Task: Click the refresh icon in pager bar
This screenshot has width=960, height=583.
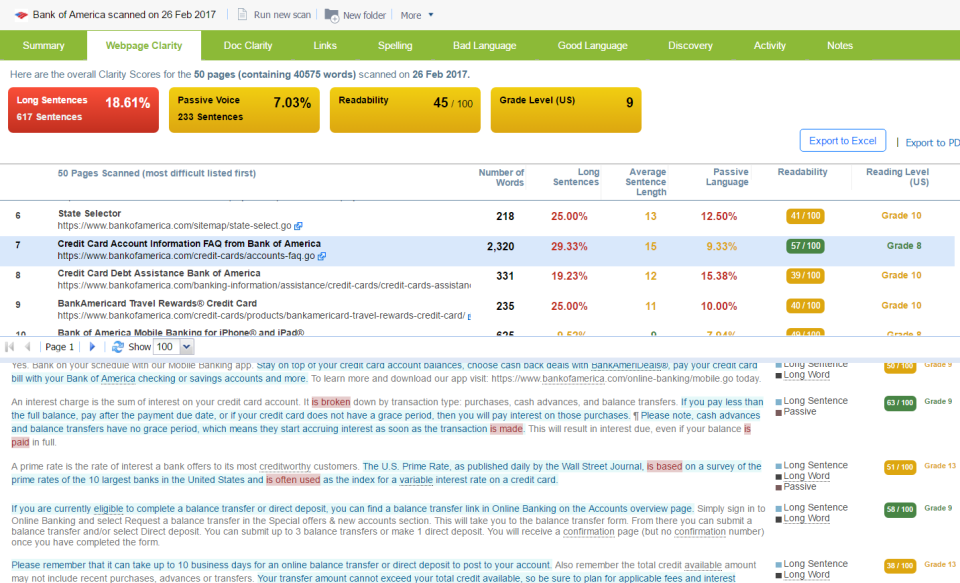Action: coord(117,347)
